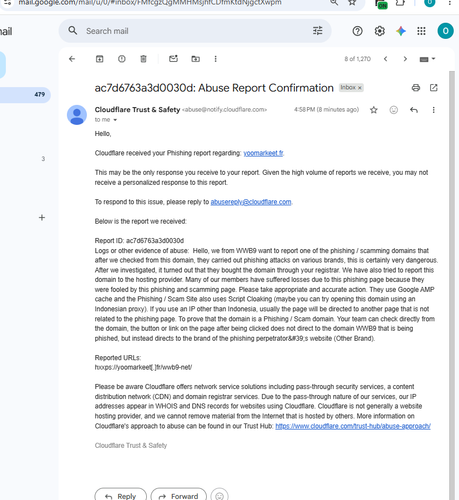
Task: Show advanced search options
Action: (x=317, y=31)
